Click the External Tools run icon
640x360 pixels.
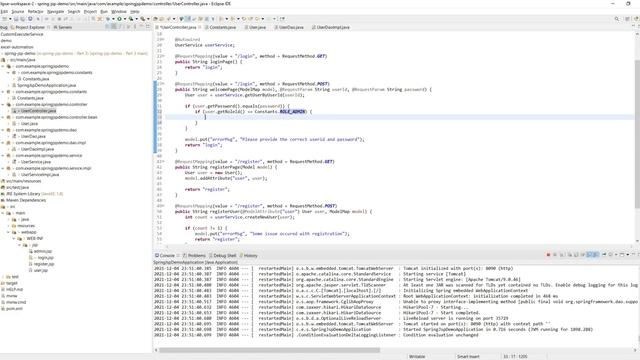[142, 19]
